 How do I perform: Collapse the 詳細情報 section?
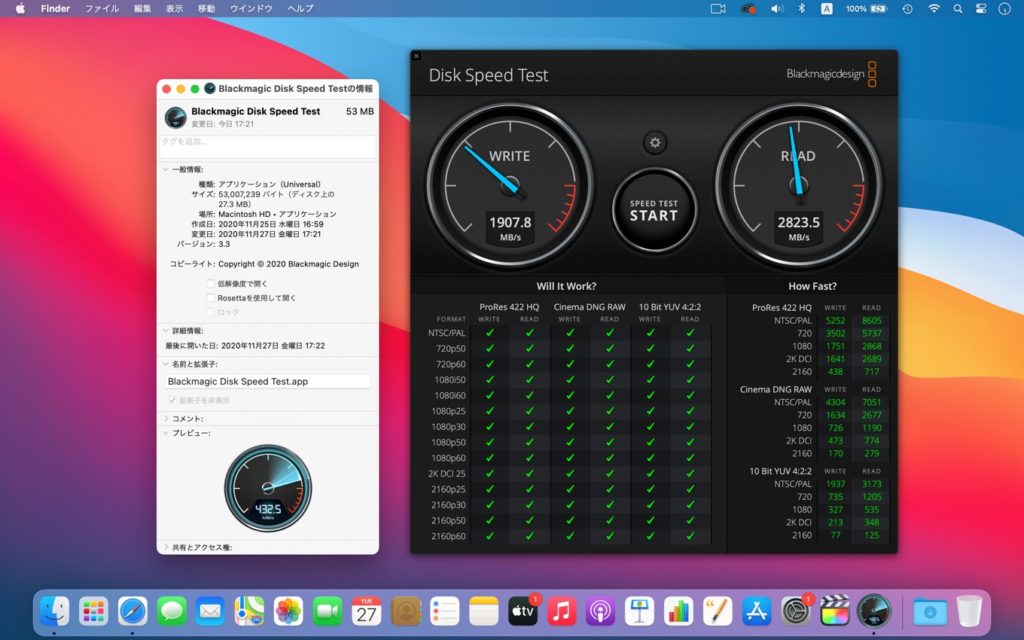[x=166, y=330]
